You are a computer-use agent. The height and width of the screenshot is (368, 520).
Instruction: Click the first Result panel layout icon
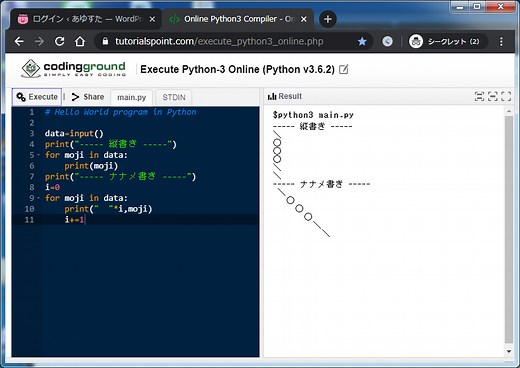[479, 96]
